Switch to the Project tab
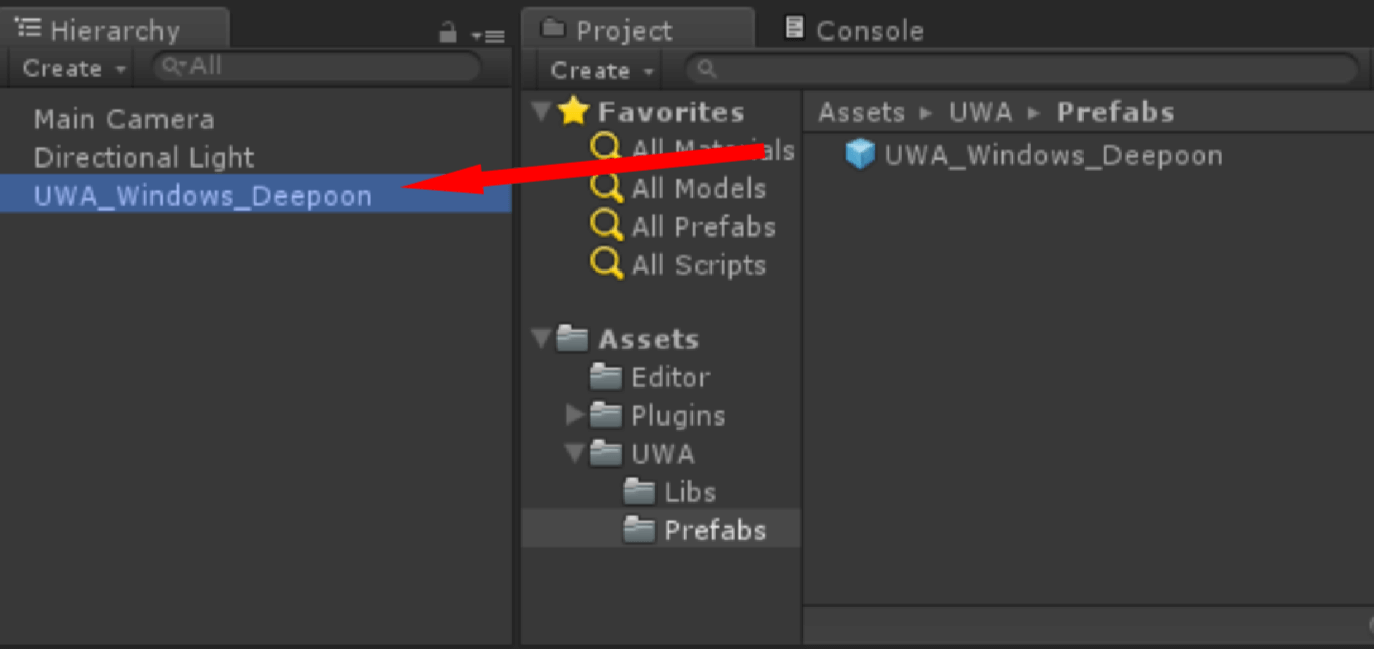Image resolution: width=1374 pixels, height=649 pixels. [622, 30]
